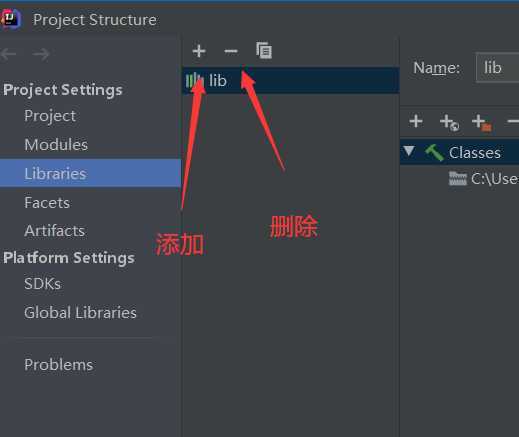Add root from URL globe-plus icon
This screenshot has height=437, width=519.
(449, 122)
